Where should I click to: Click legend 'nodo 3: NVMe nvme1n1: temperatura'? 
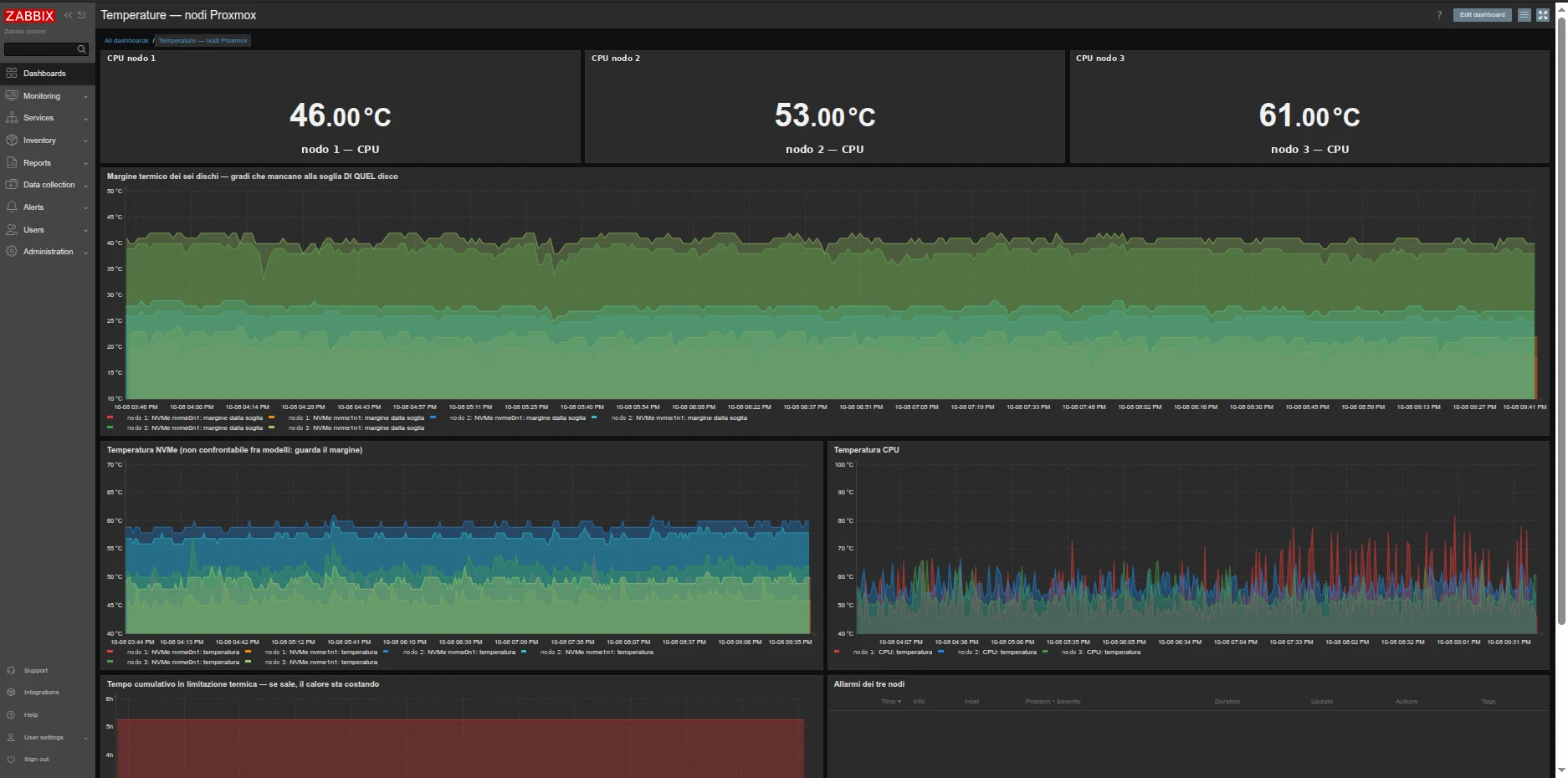point(321,663)
